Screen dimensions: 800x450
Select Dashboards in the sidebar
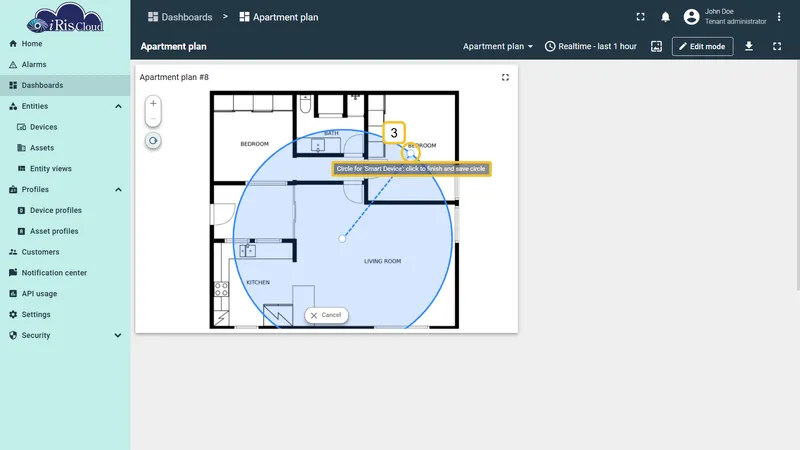[65, 85]
